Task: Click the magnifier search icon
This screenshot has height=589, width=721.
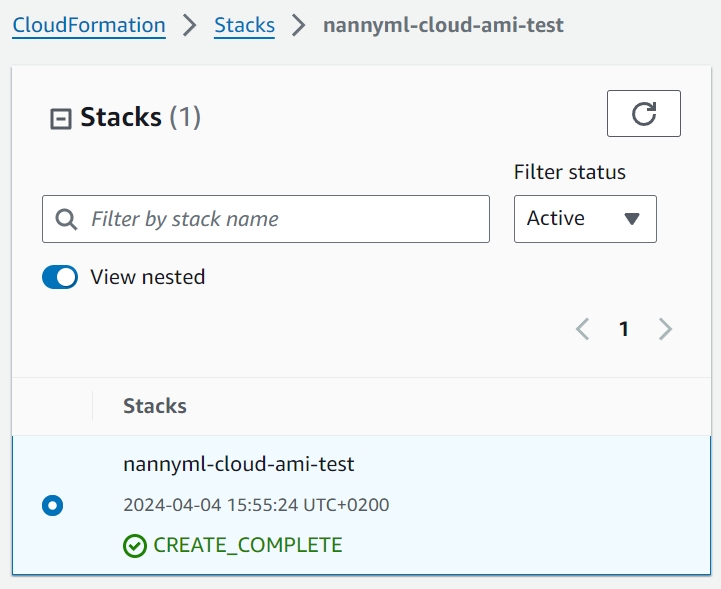Action: (x=67, y=219)
